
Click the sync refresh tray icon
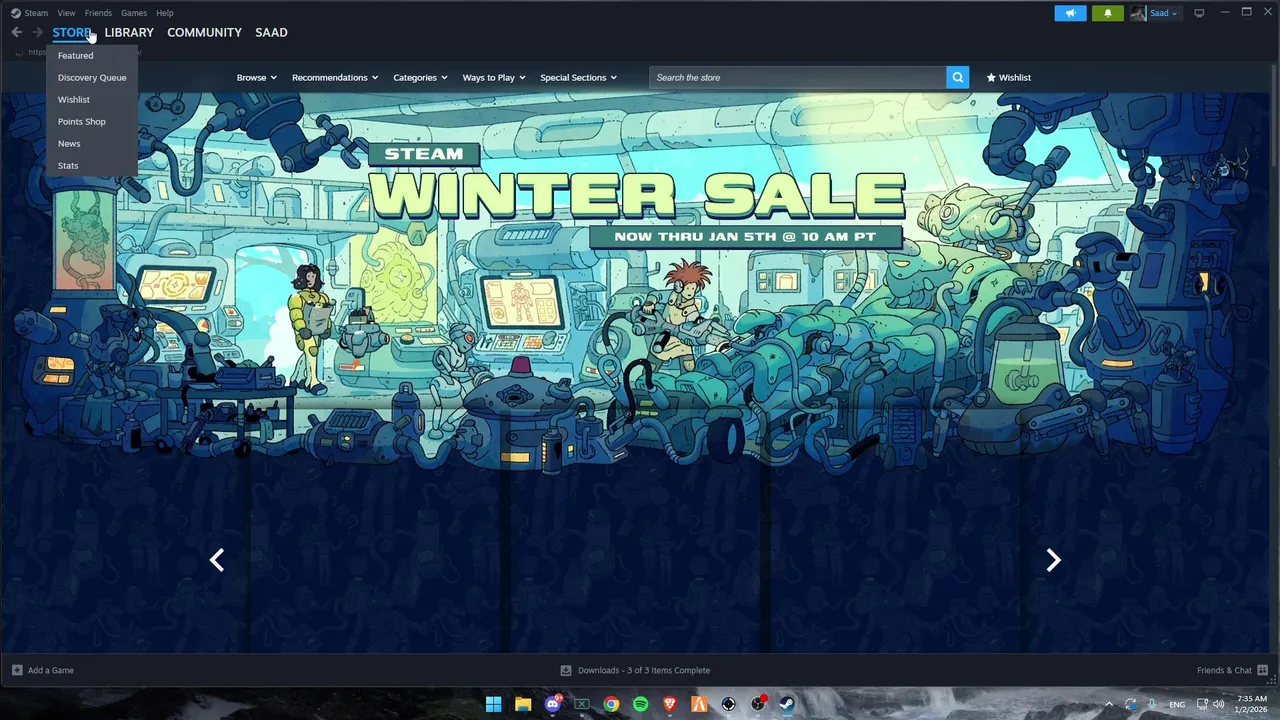pos(1130,704)
